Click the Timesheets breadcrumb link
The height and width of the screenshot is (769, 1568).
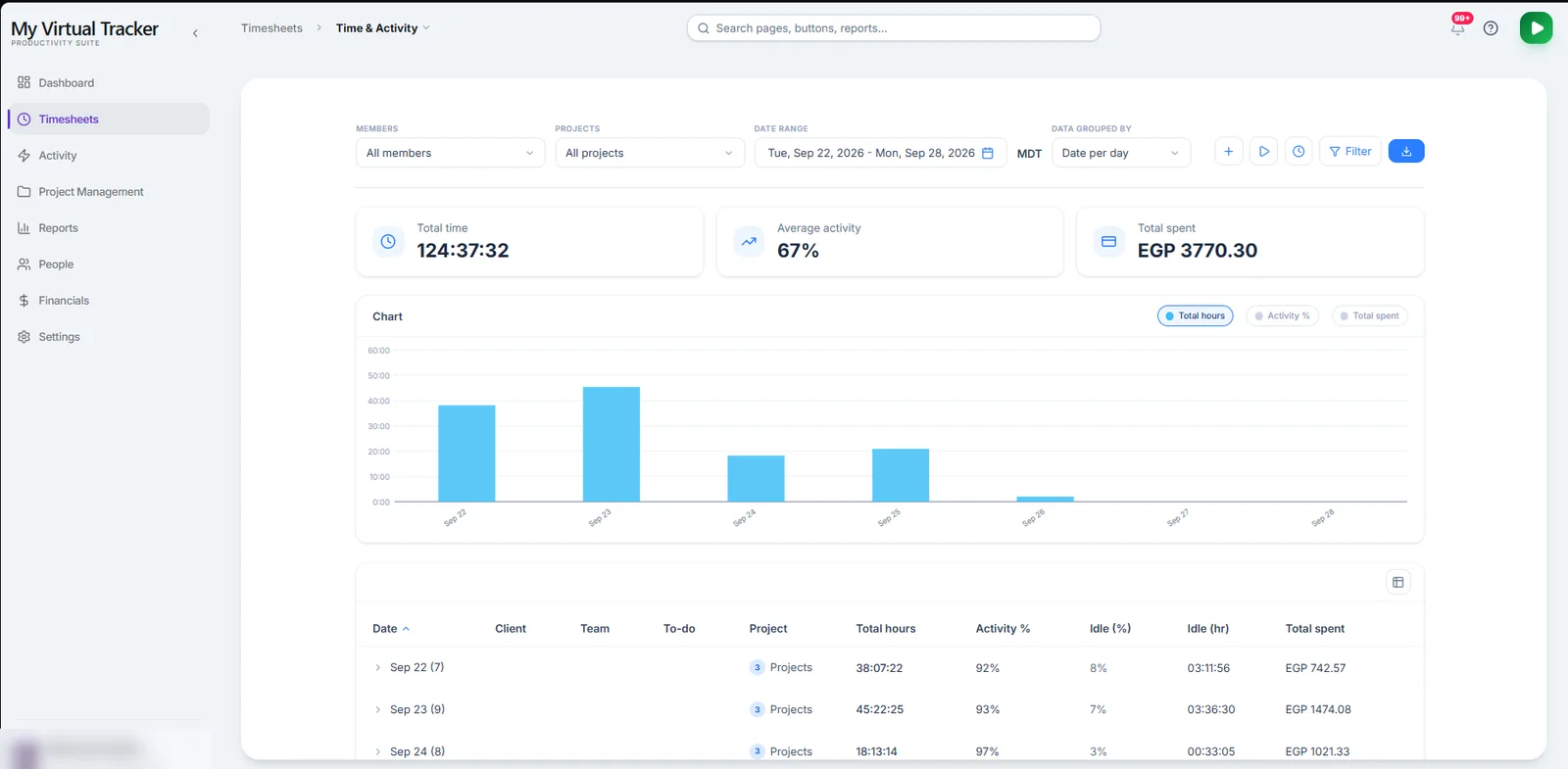click(271, 28)
